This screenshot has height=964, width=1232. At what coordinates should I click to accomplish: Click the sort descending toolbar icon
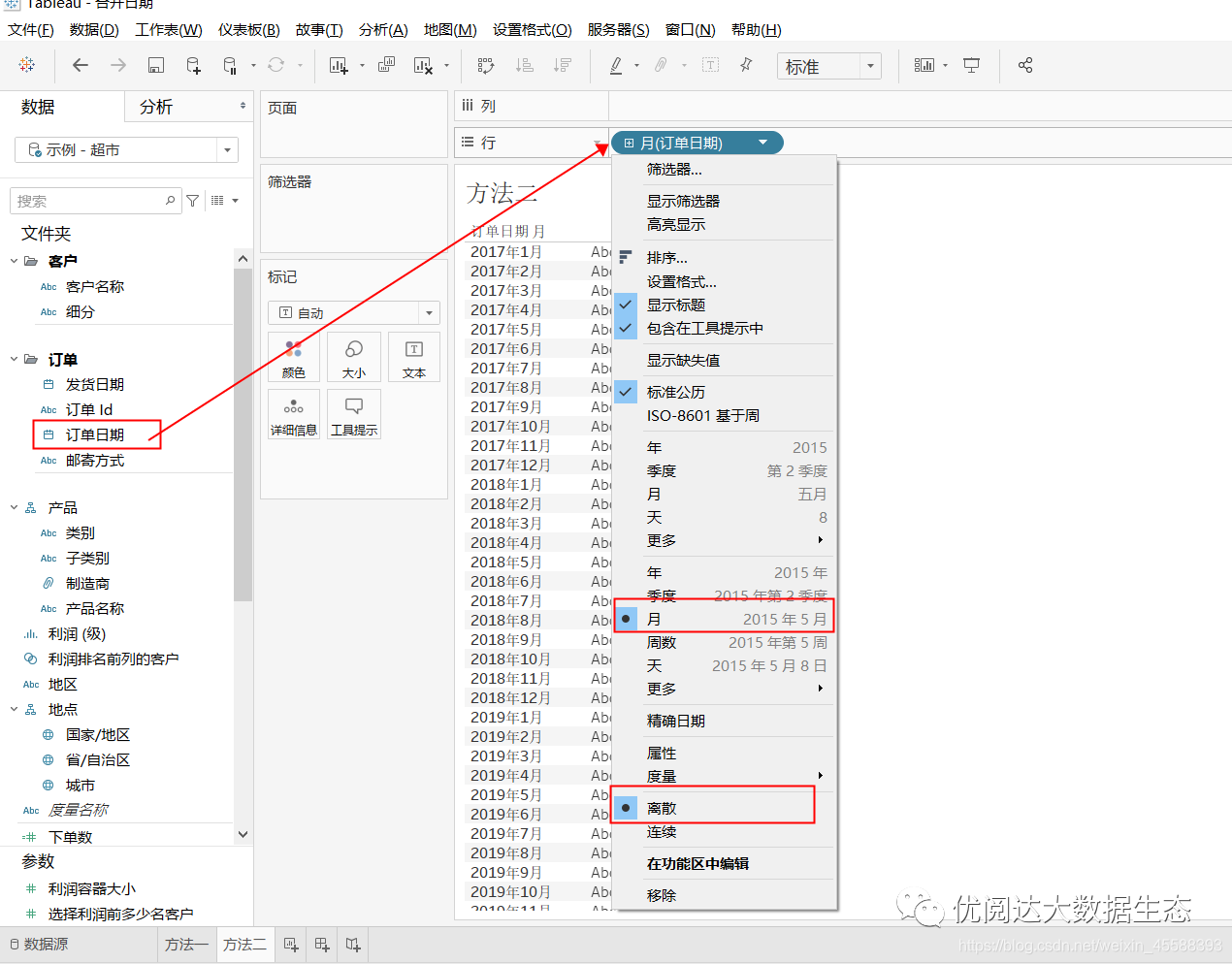(x=562, y=65)
